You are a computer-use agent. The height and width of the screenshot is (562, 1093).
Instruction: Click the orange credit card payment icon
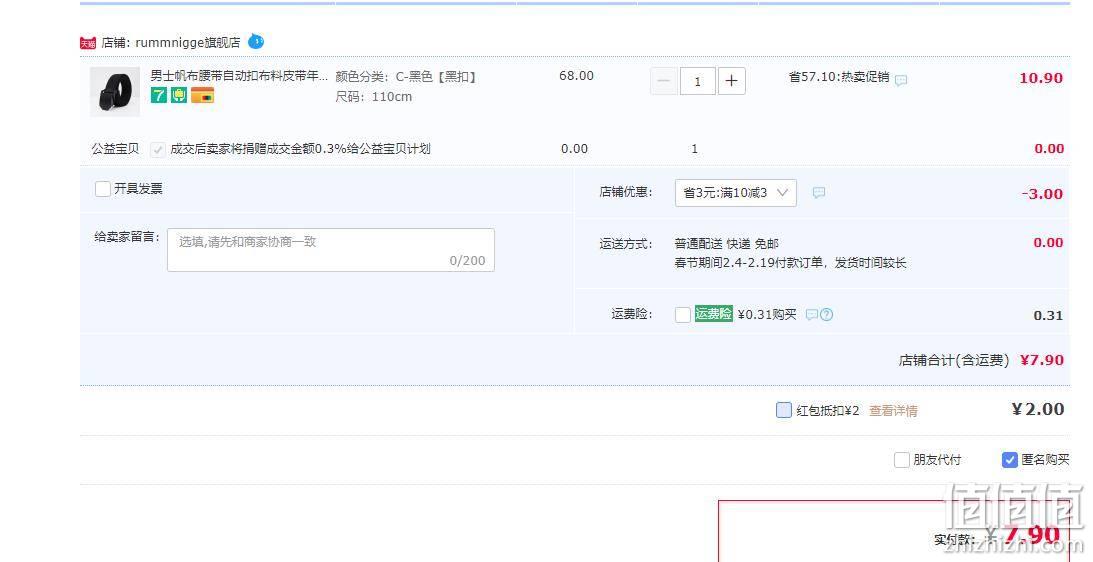tap(203, 96)
